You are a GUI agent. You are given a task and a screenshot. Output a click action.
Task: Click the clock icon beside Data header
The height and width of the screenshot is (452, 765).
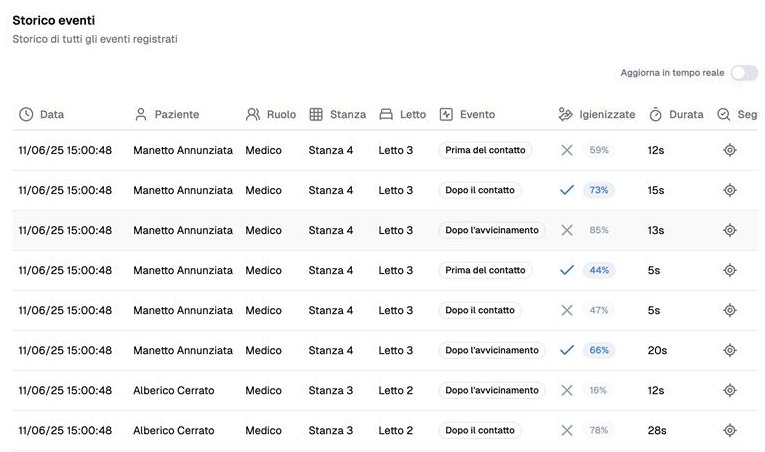[26, 114]
